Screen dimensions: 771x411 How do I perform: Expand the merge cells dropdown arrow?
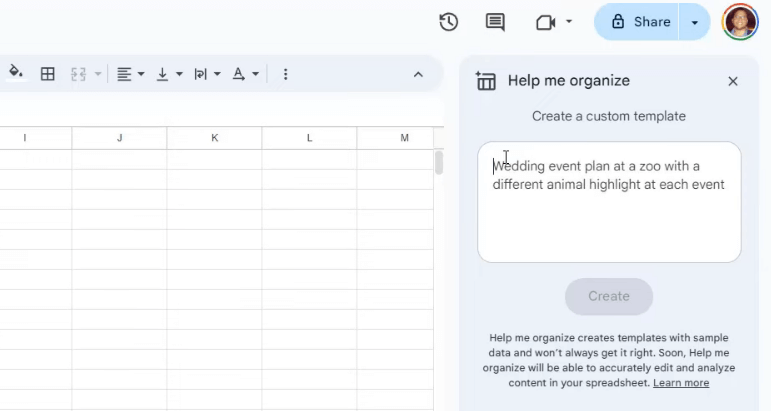click(x=98, y=74)
